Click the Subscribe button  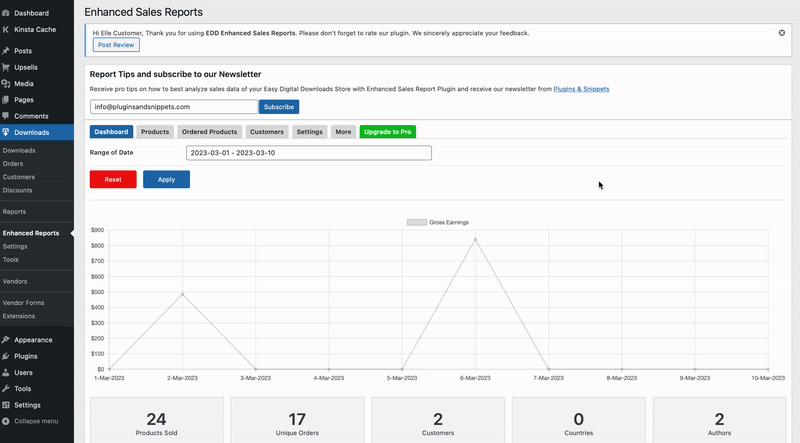click(279, 107)
